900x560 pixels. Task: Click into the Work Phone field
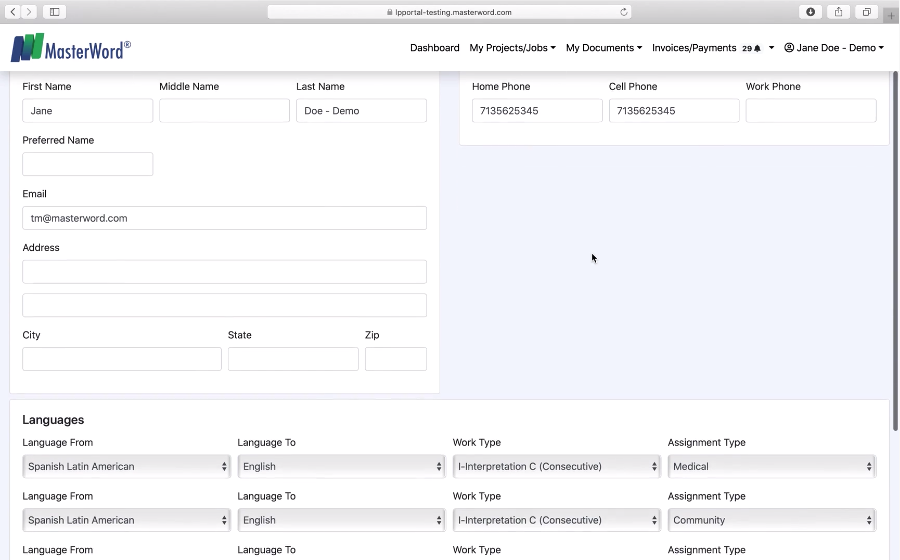[x=810, y=111]
